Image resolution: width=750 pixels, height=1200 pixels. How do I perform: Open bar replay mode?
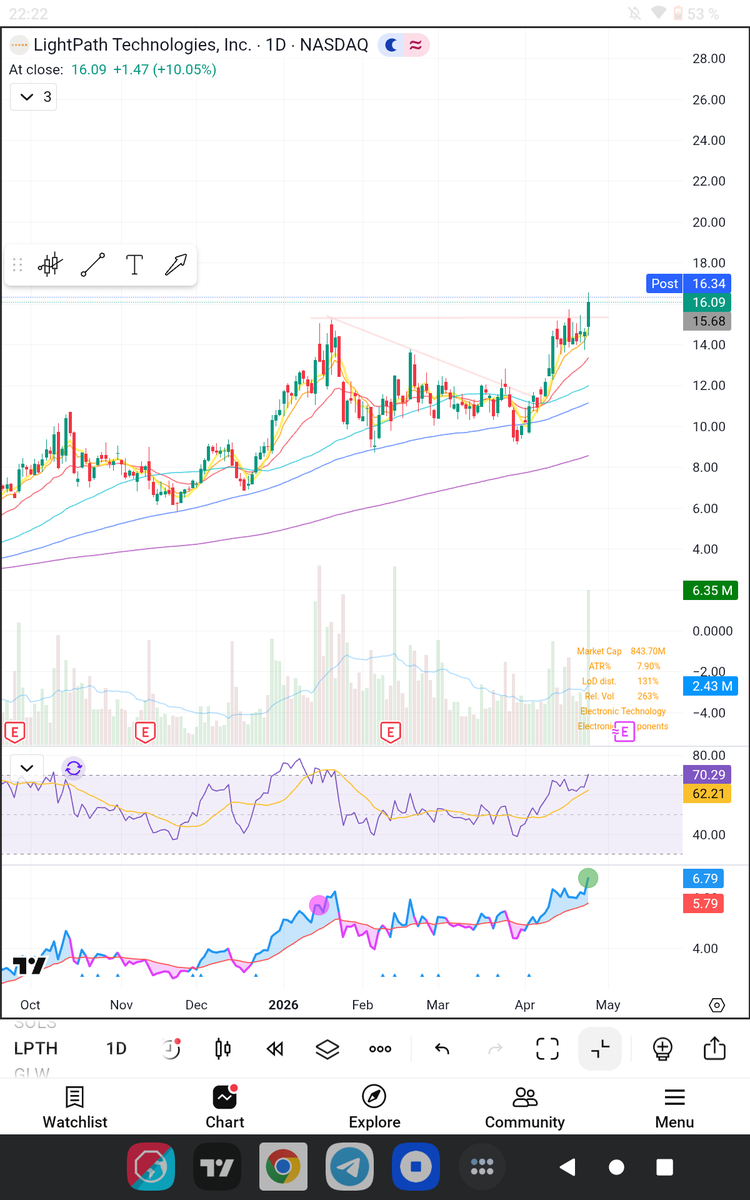coord(275,1048)
